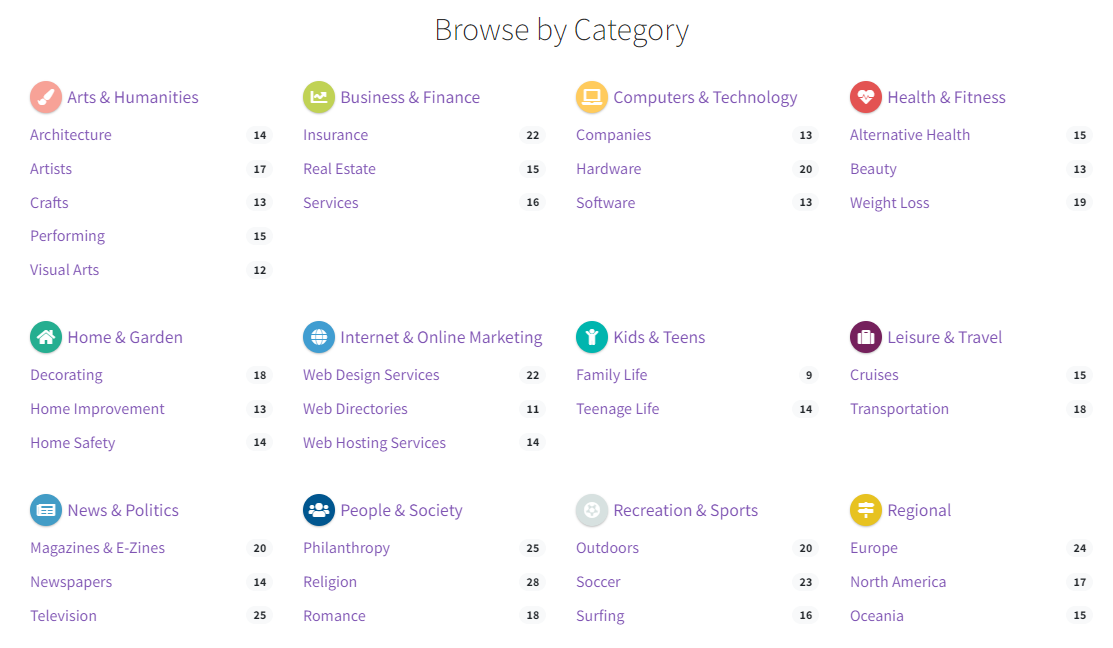This screenshot has width=1113, height=648.
Task: Click the Computers & Technology laptop icon
Action: [x=592, y=97]
